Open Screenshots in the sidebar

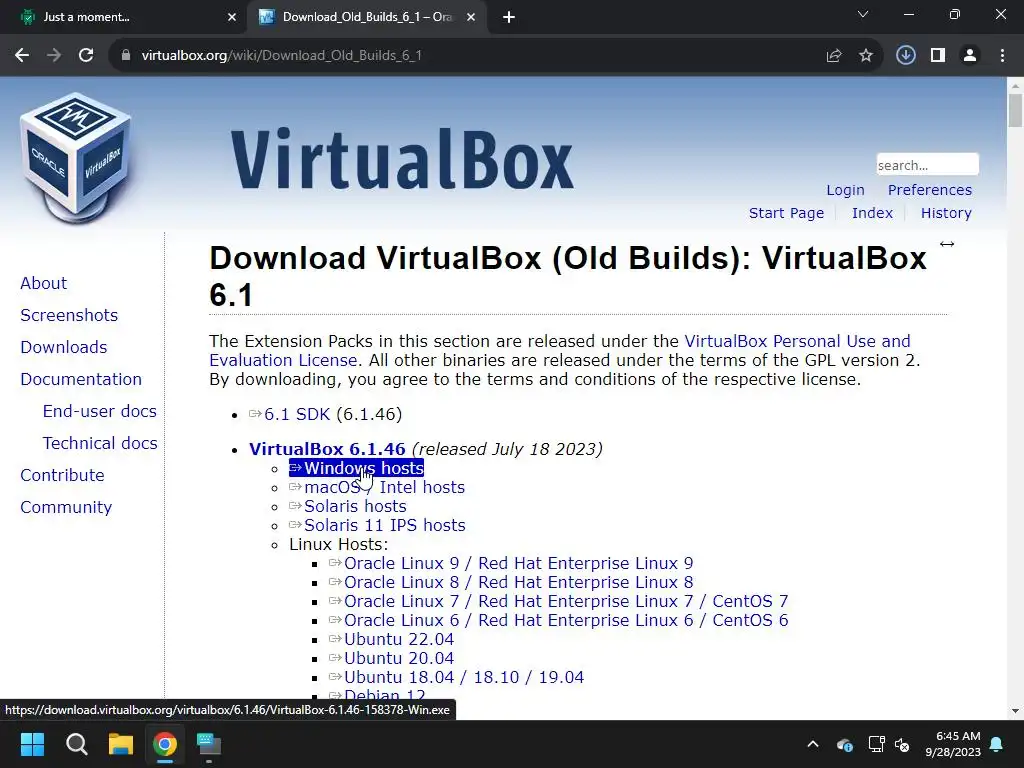tap(69, 315)
